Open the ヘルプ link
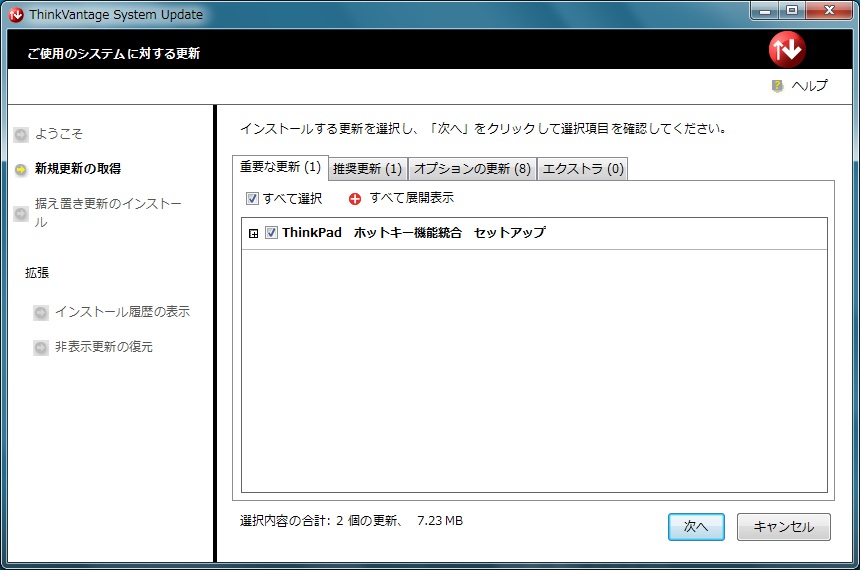Image resolution: width=860 pixels, height=570 pixels. pos(810,86)
